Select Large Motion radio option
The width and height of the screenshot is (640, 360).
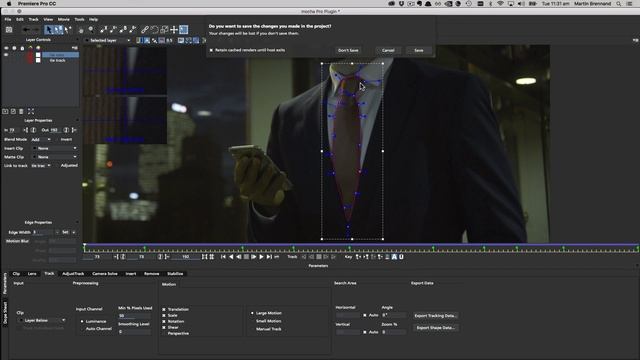pos(252,313)
